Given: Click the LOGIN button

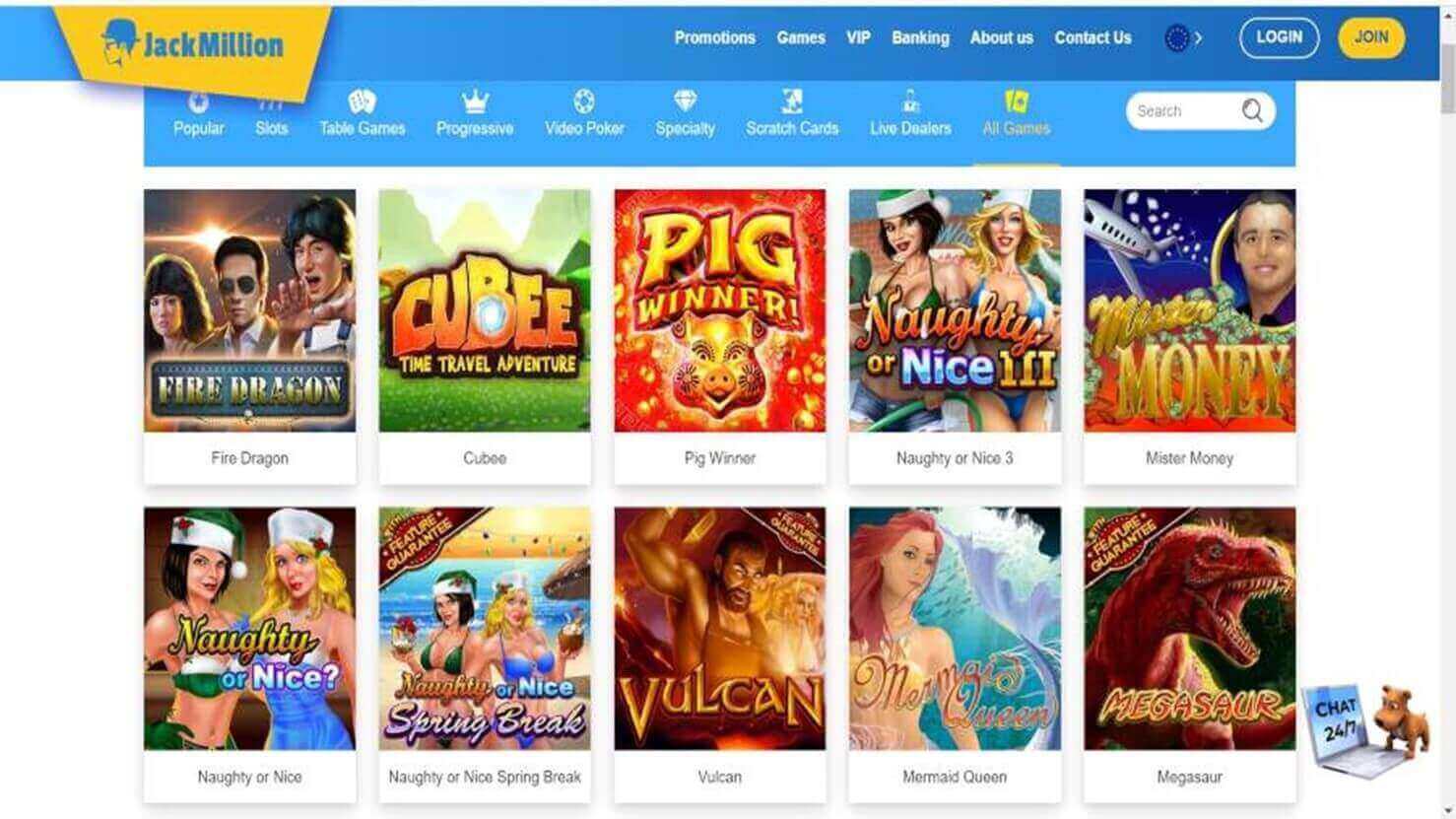Looking at the screenshot, I should [x=1279, y=37].
